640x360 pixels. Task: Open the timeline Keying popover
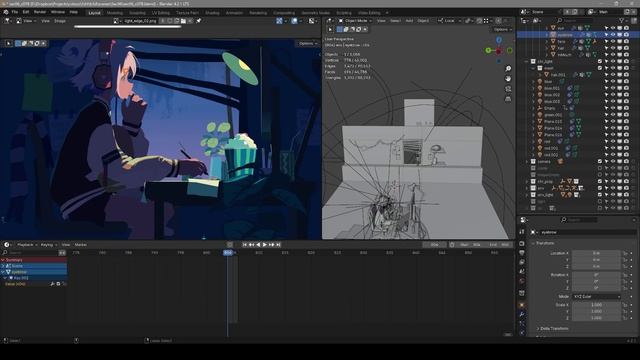(x=49, y=245)
